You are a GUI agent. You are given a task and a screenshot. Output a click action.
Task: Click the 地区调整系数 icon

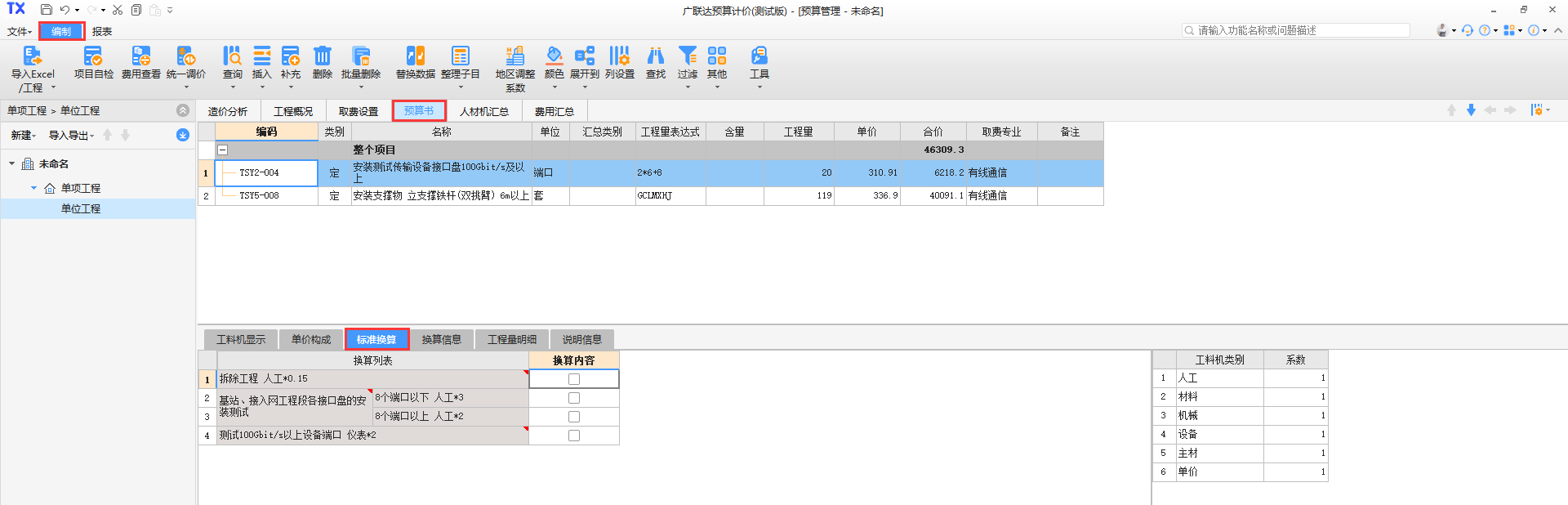tap(514, 57)
